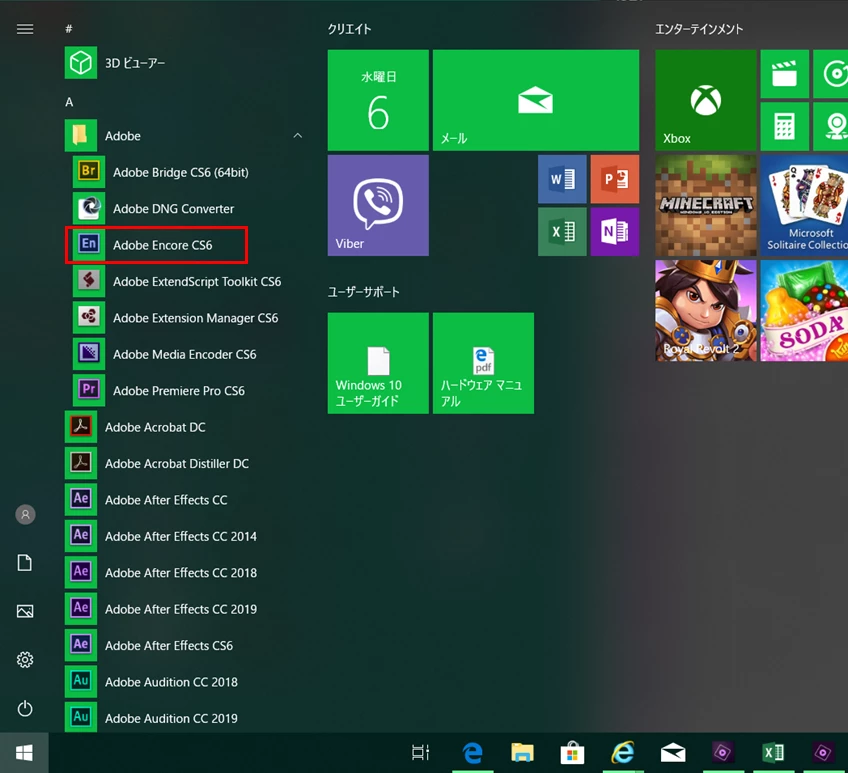
Task: Launch Adobe After Effects CC icon
Action: (x=81, y=499)
